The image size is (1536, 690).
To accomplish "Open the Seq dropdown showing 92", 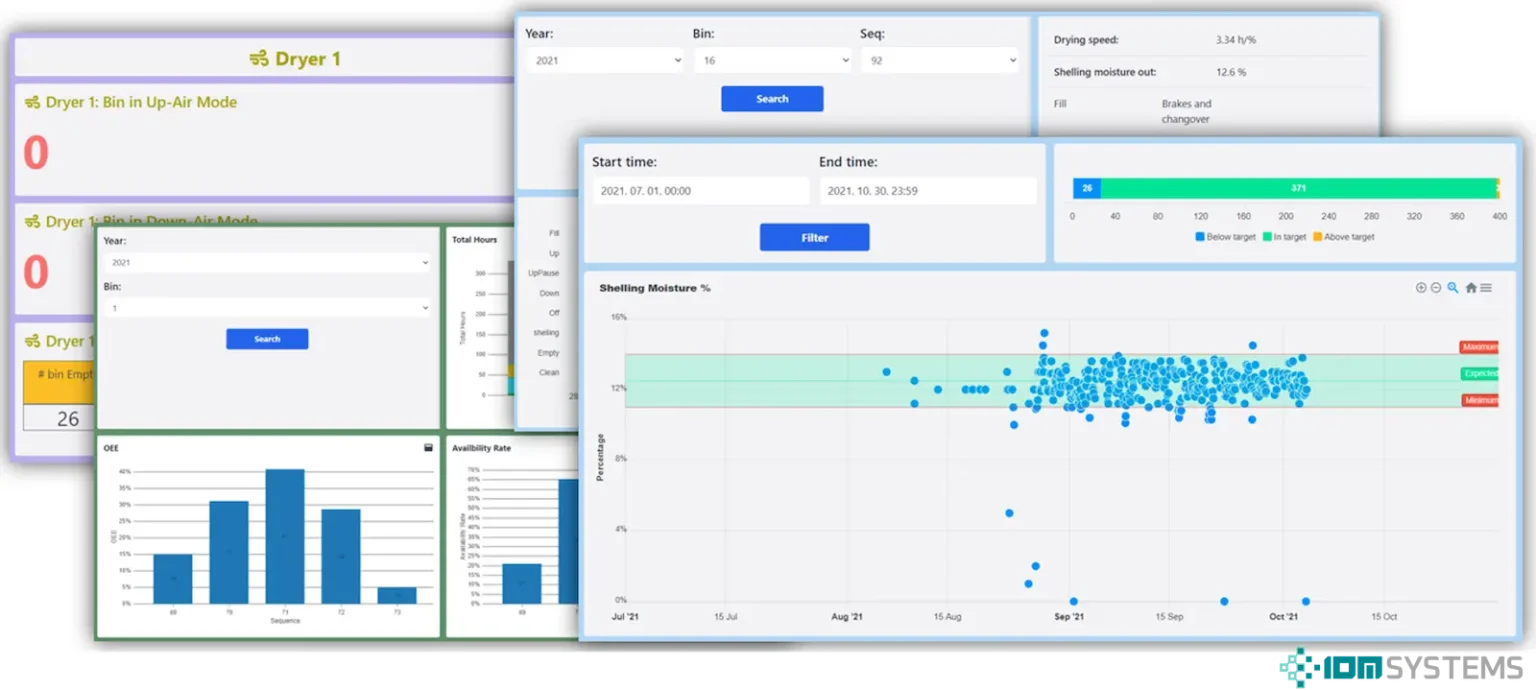I will pos(939,61).
